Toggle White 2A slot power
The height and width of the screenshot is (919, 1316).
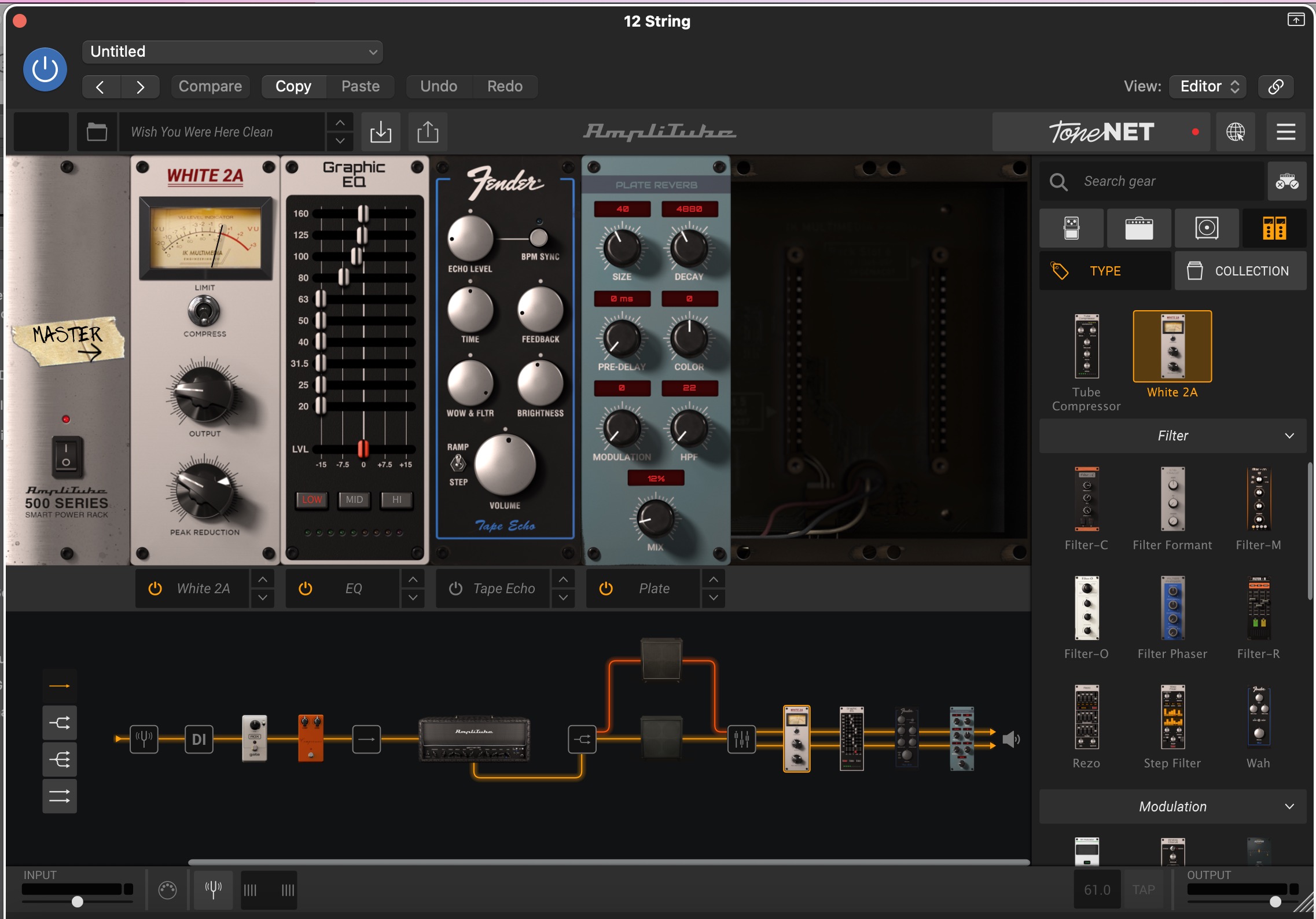pos(155,589)
